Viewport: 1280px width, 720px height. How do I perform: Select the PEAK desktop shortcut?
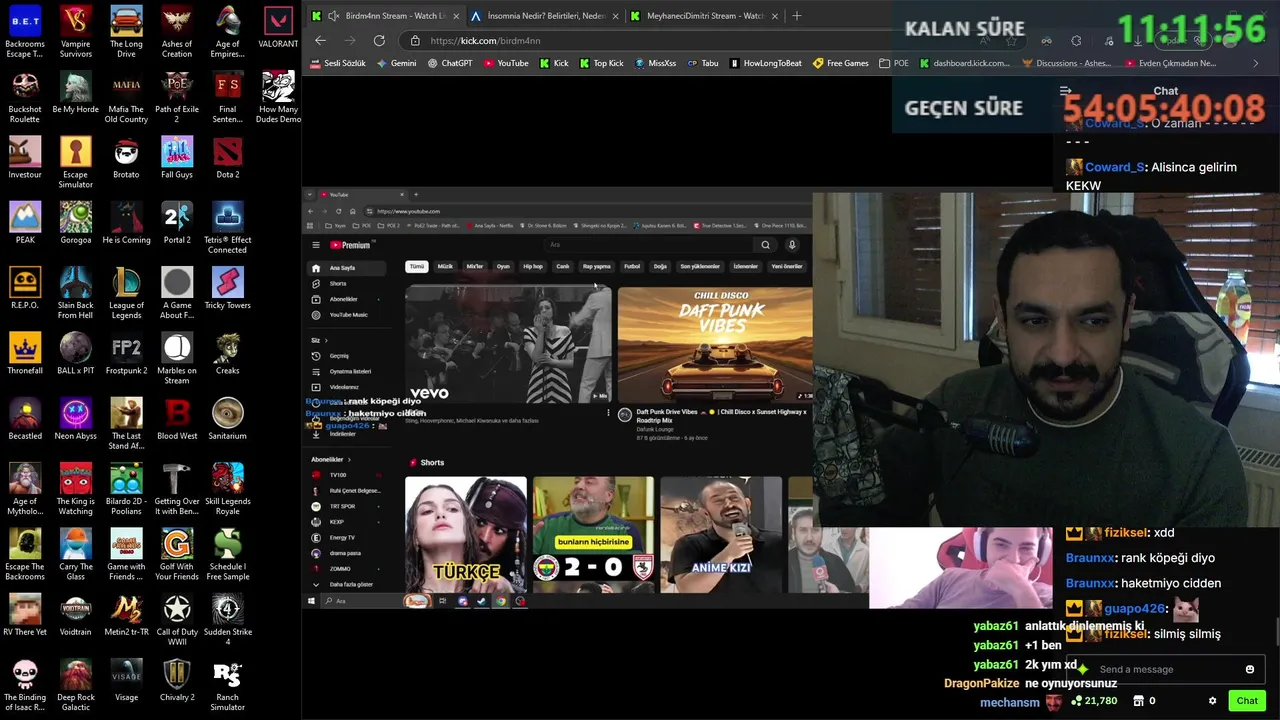pyautogui.click(x=25, y=223)
